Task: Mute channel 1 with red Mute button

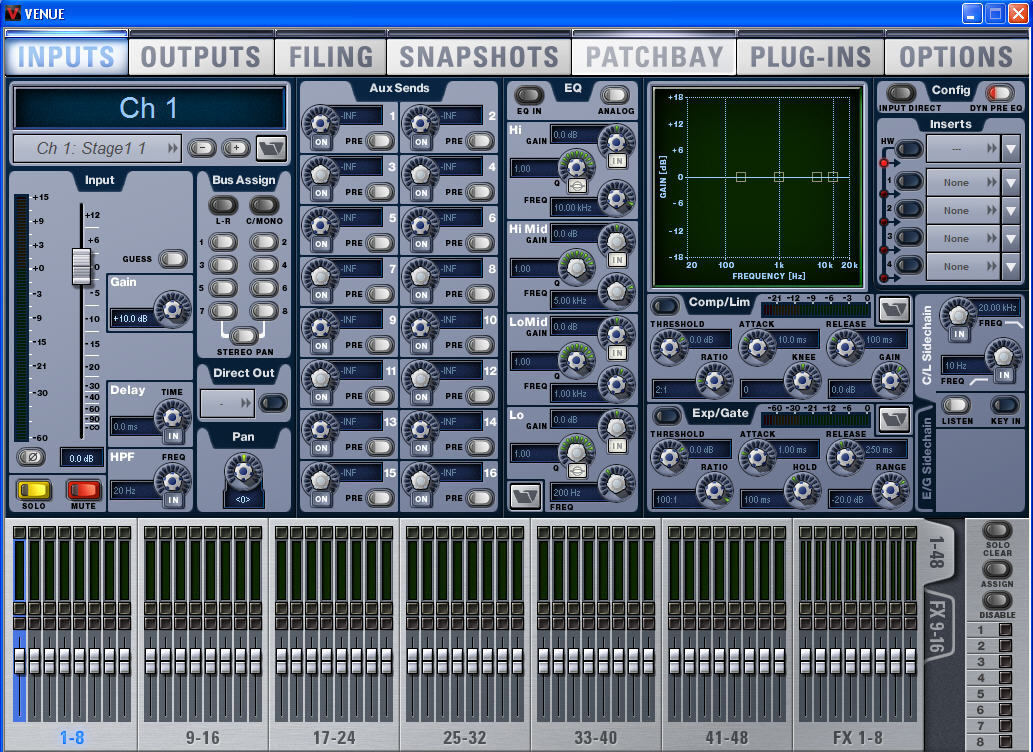Action: click(84, 490)
